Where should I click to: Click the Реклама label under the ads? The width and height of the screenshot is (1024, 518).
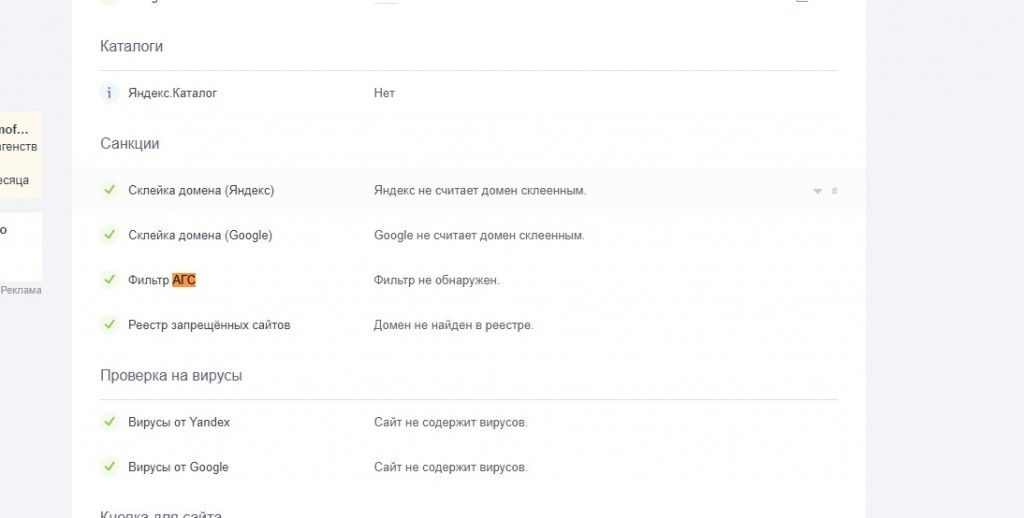click(x=21, y=290)
